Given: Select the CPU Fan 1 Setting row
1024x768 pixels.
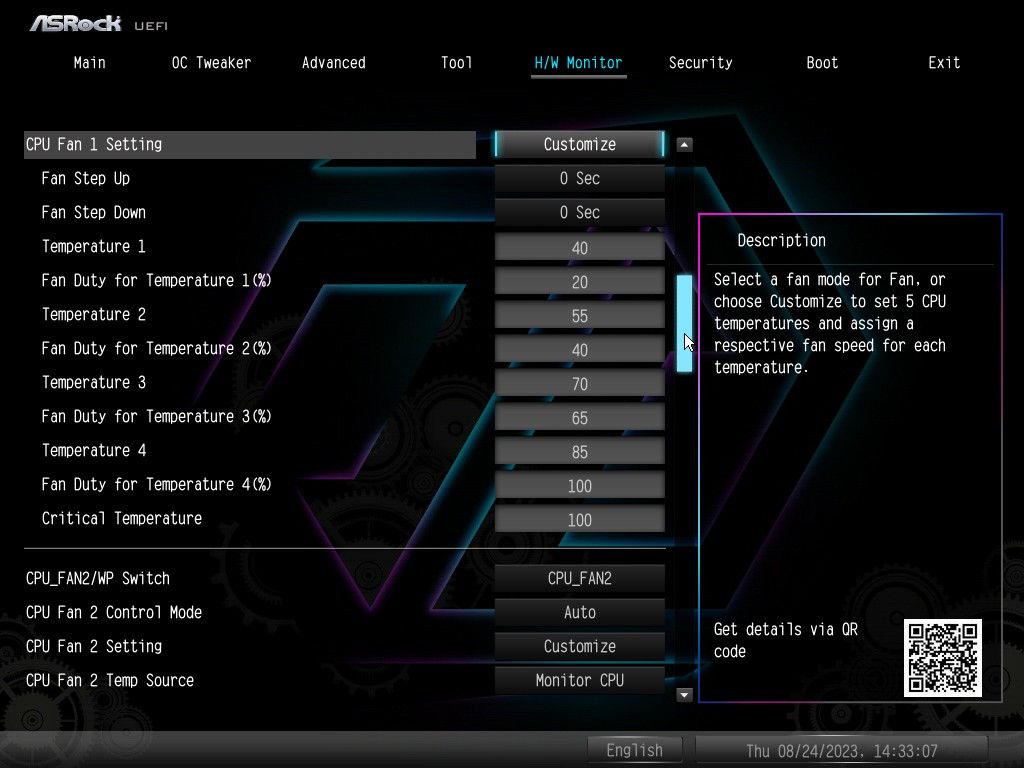Looking at the screenshot, I should coord(250,144).
